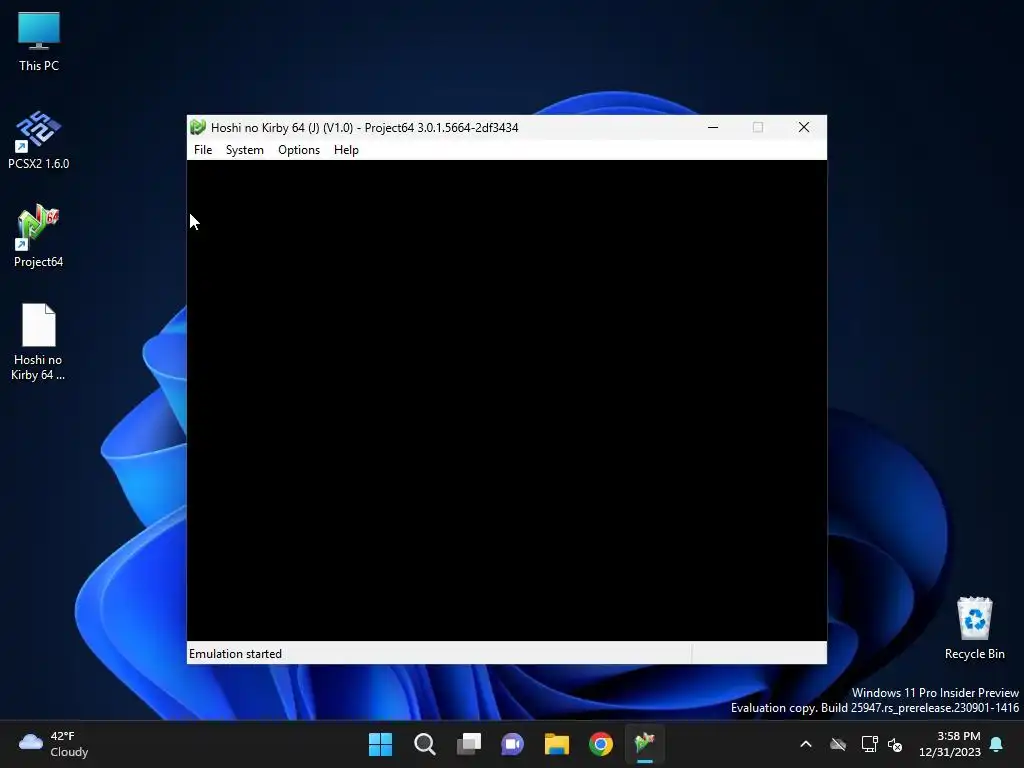Minimize the Project64 window
Viewport: 1024px width, 768px height.
(713, 127)
